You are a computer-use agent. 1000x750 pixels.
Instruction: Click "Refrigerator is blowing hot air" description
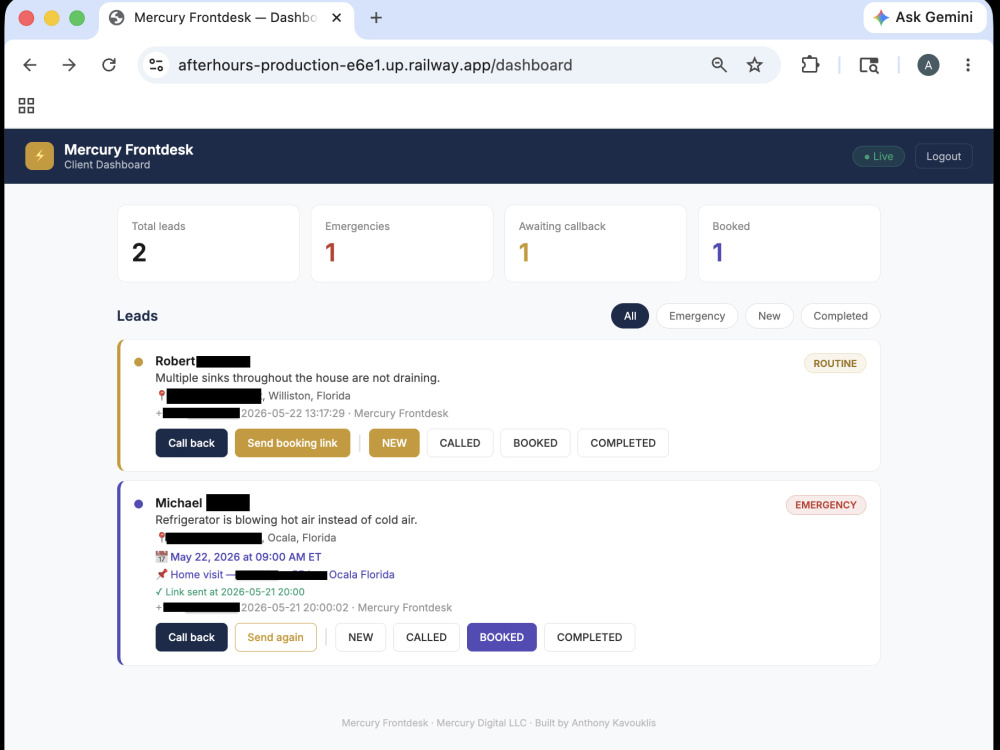[286, 520]
